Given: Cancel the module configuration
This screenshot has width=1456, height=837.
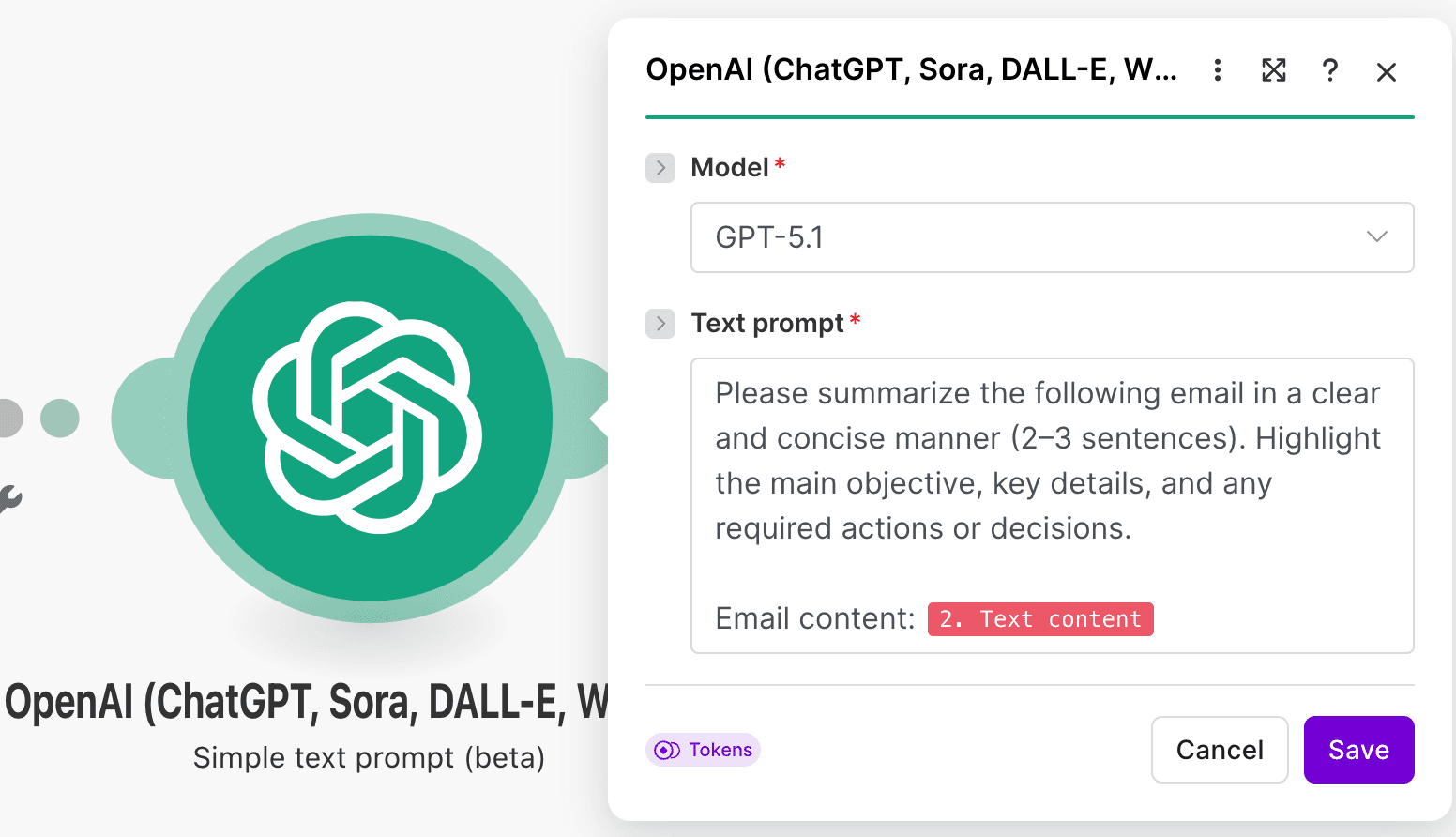Looking at the screenshot, I should [1220, 749].
